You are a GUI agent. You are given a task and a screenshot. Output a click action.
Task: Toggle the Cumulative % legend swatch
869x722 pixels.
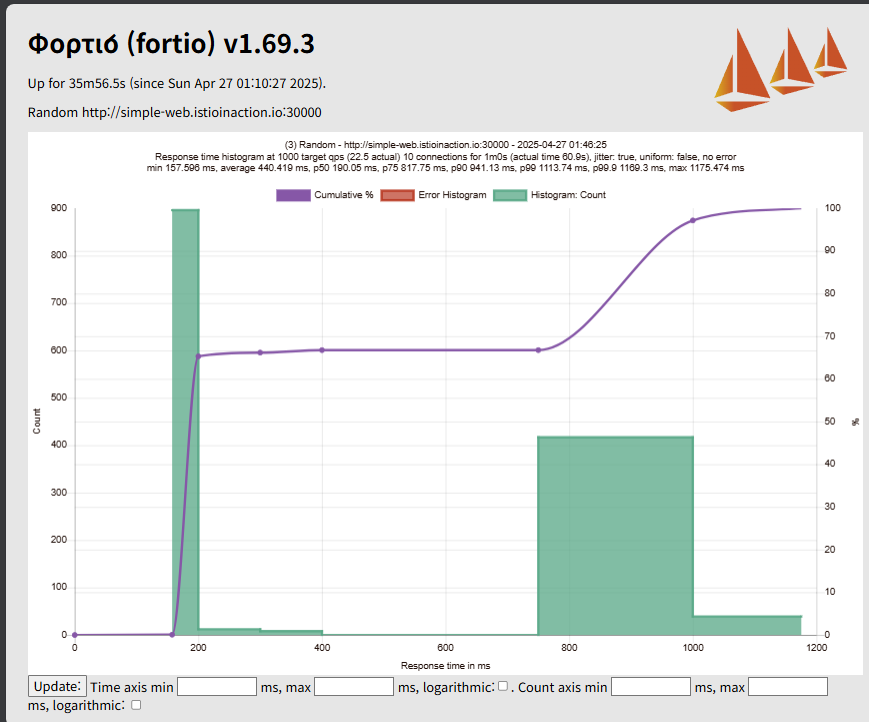(x=293, y=195)
